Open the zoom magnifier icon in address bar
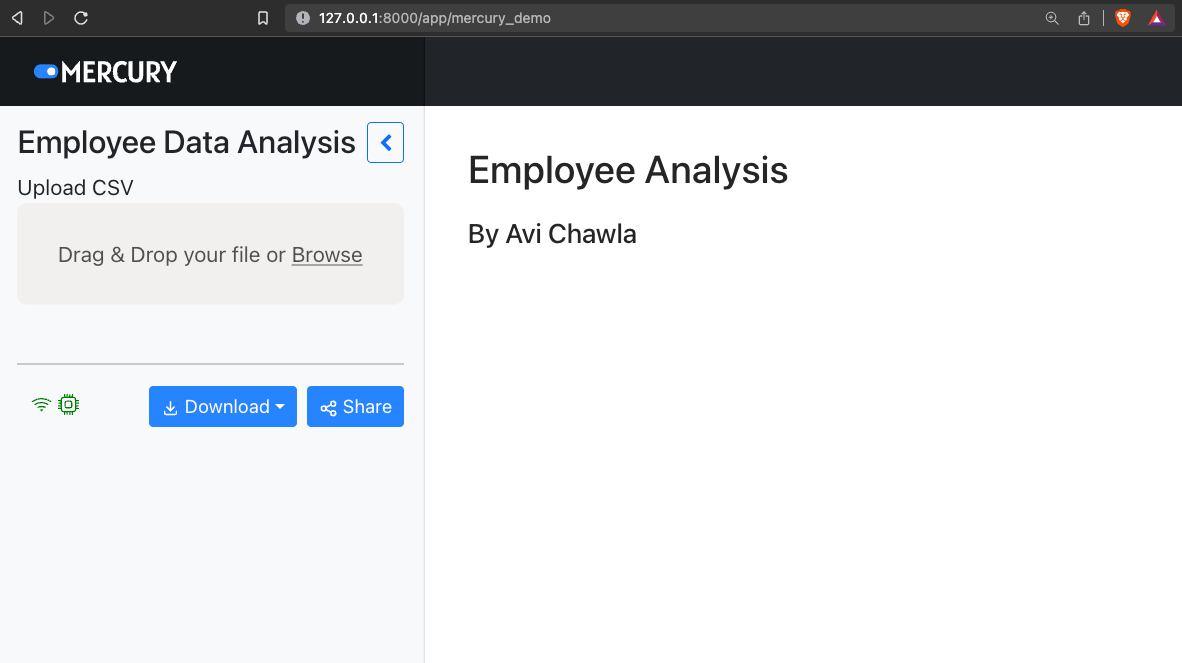The height and width of the screenshot is (663, 1182). click(1051, 18)
